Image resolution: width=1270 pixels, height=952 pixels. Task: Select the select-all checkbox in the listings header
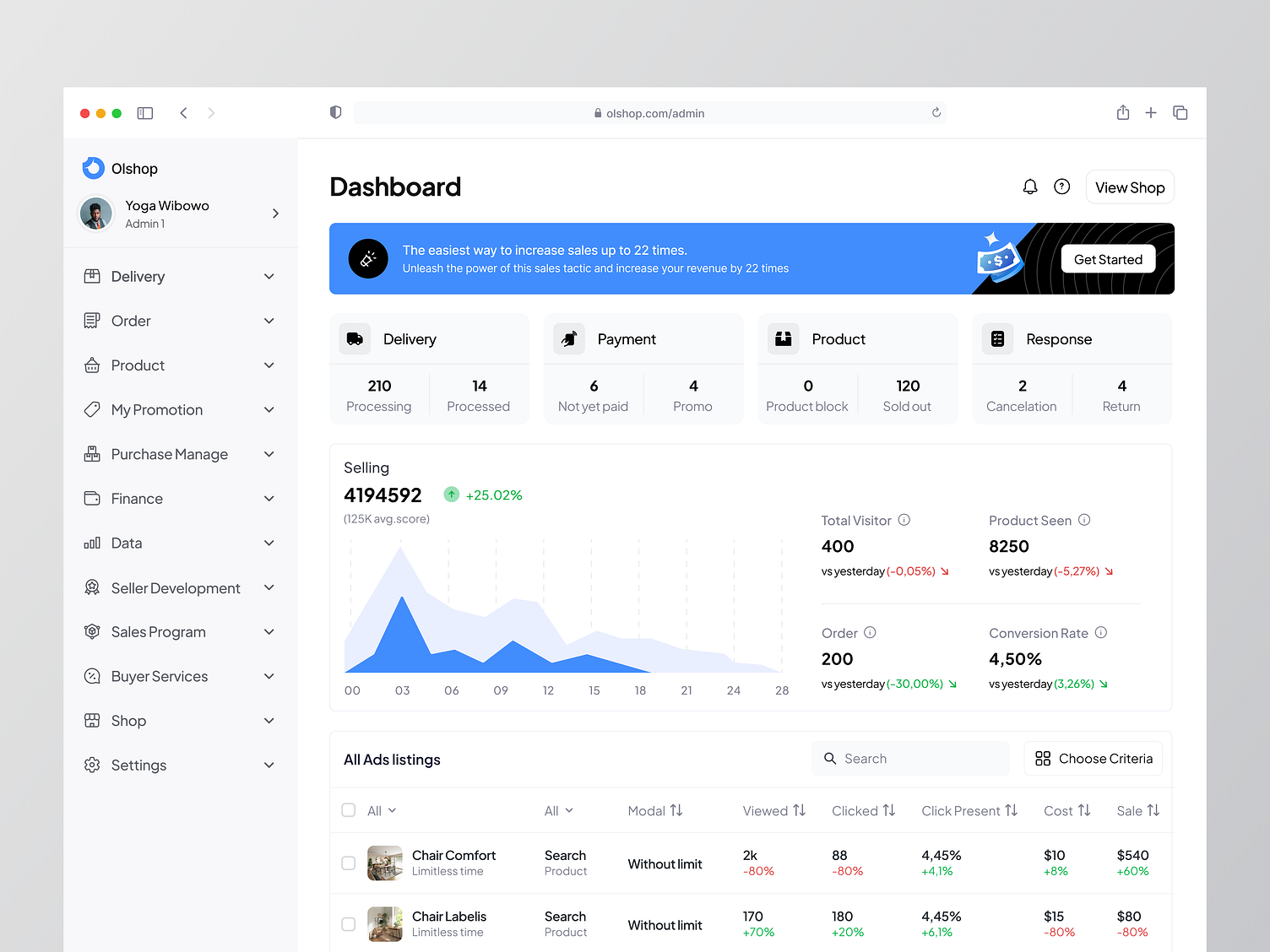click(x=348, y=809)
